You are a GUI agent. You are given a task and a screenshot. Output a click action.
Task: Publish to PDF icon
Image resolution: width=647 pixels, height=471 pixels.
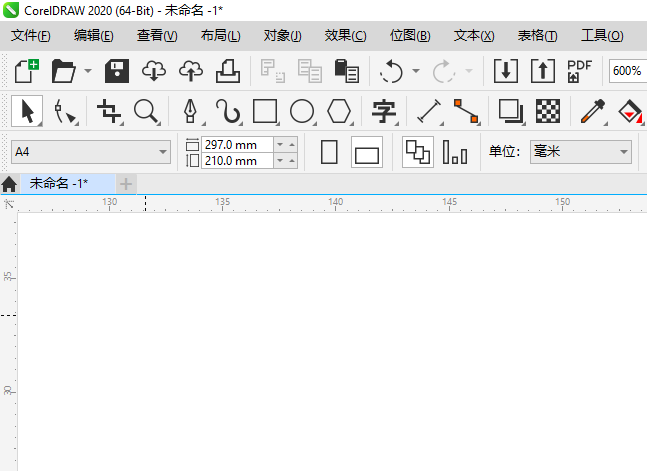point(579,71)
